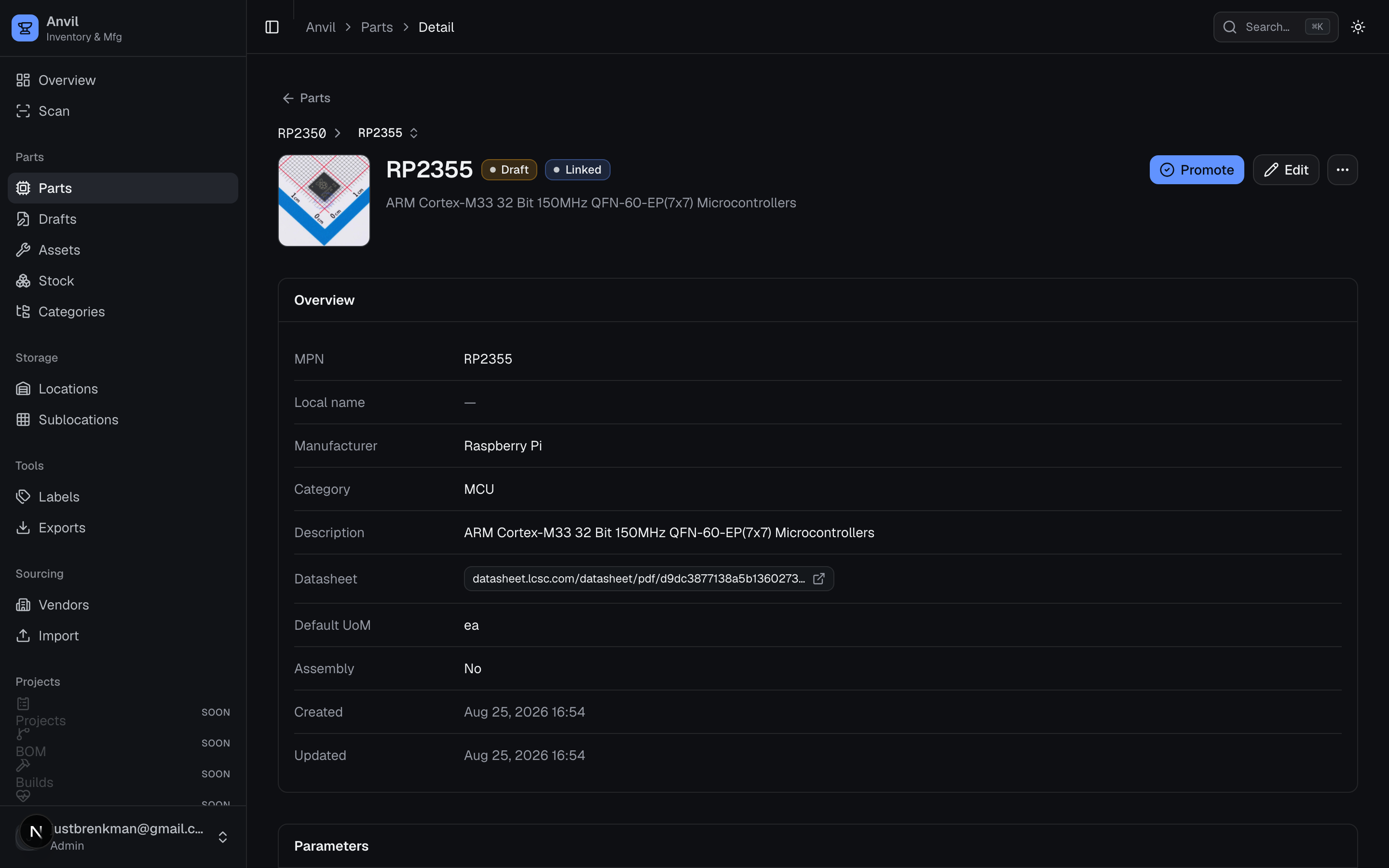This screenshot has height=868, width=1389.
Task: Click the Edit button
Action: tap(1285, 169)
